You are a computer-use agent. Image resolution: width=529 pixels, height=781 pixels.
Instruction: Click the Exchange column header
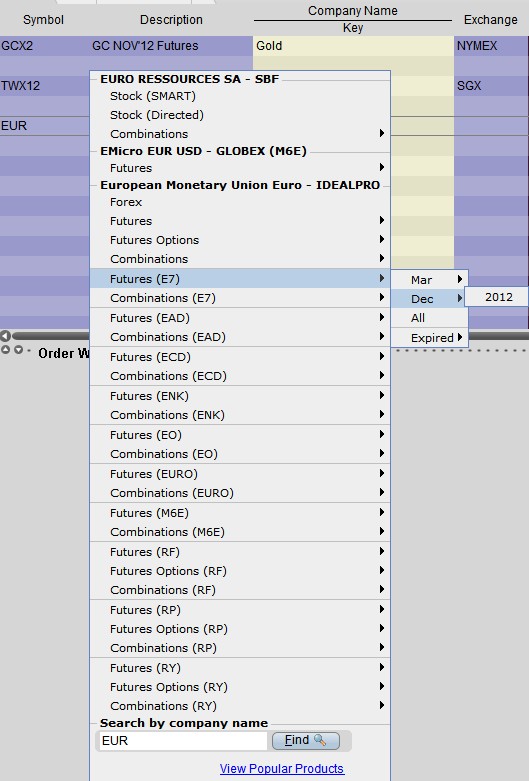pyautogui.click(x=491, y=20)
